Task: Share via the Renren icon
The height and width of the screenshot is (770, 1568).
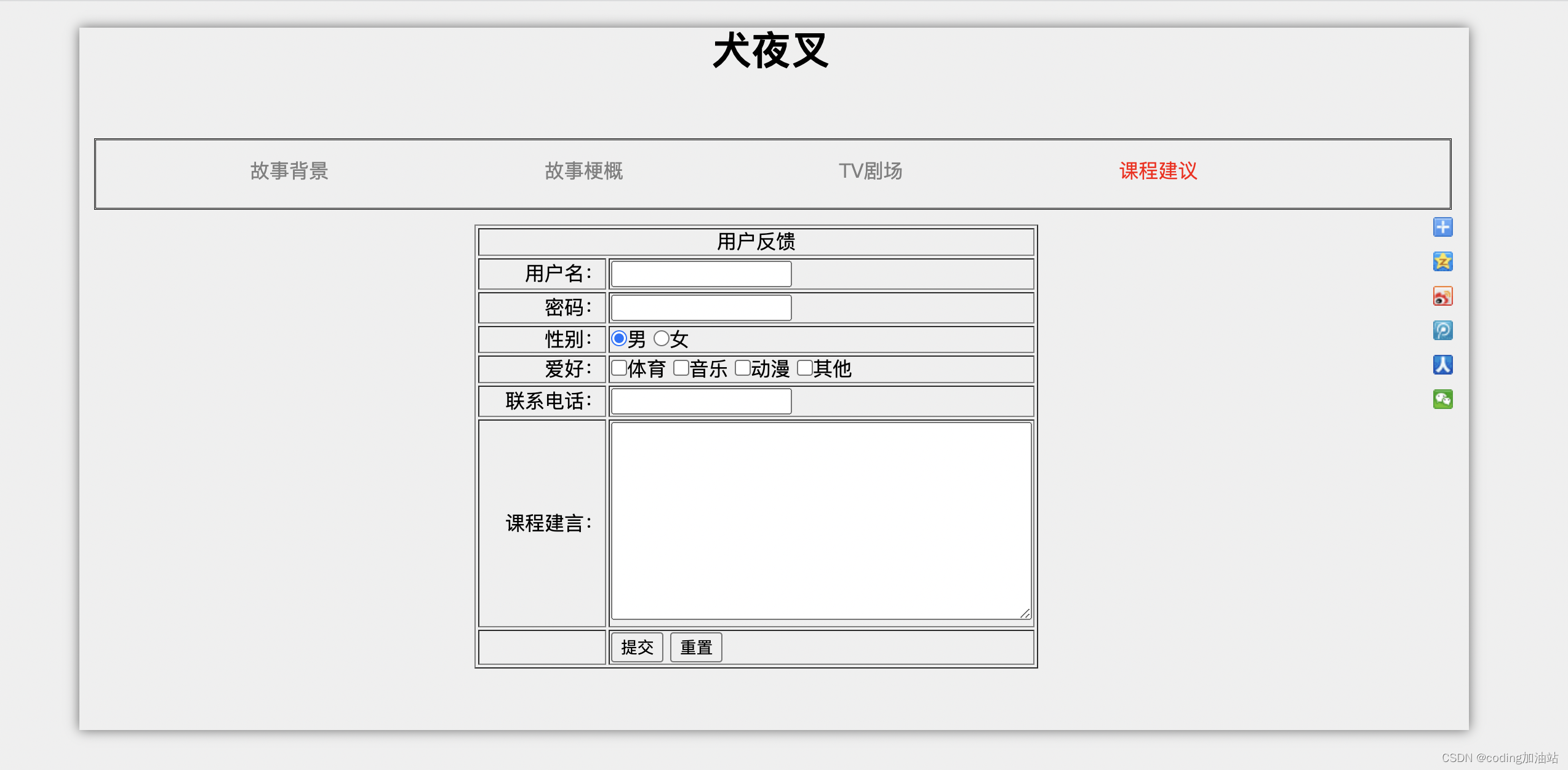Action: (1442, 365)
